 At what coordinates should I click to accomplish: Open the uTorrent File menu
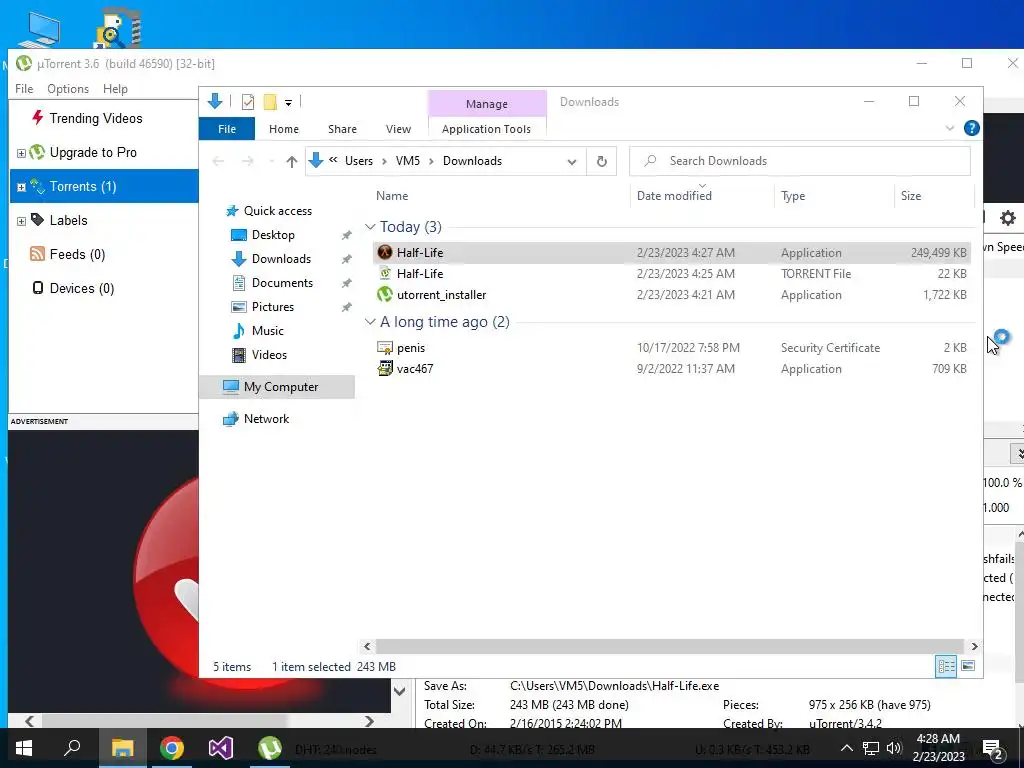pyautogui.click(x=24, y=89)
